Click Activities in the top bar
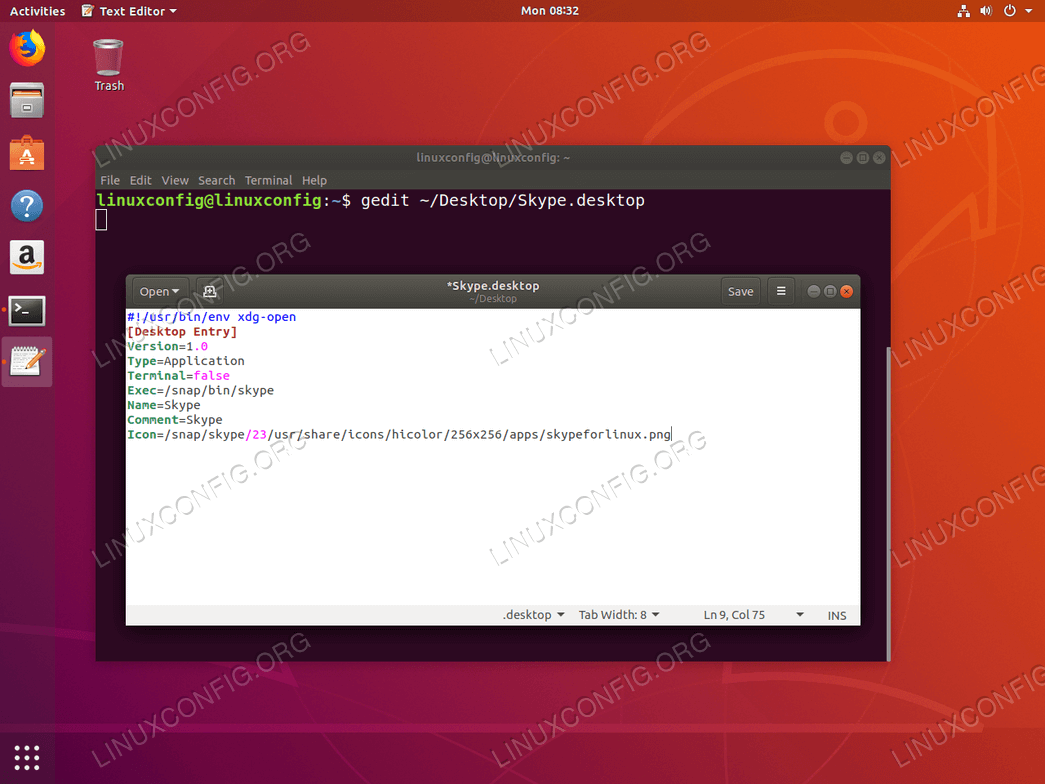This screenshot has width=1045, height=784. 37,11
